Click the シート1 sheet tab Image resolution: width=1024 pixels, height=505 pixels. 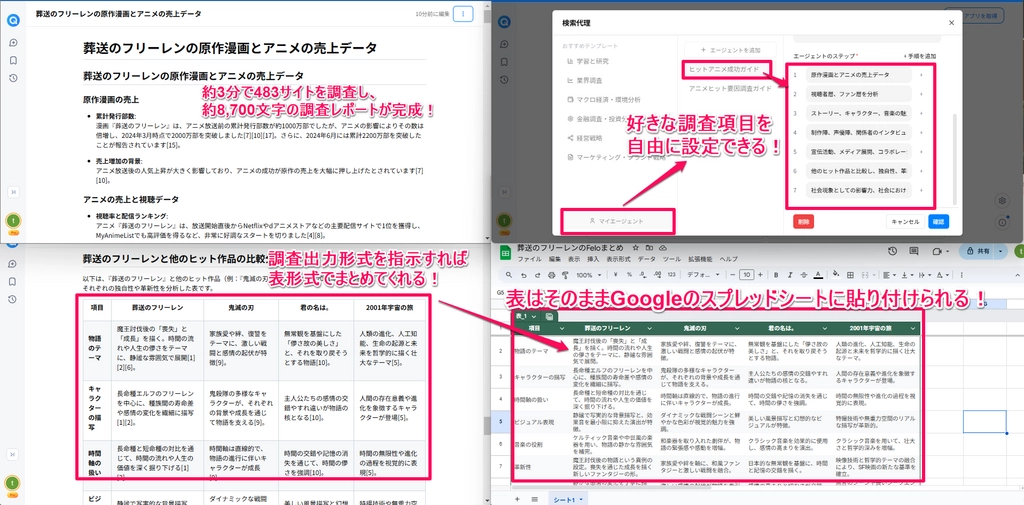coord(568,500)
